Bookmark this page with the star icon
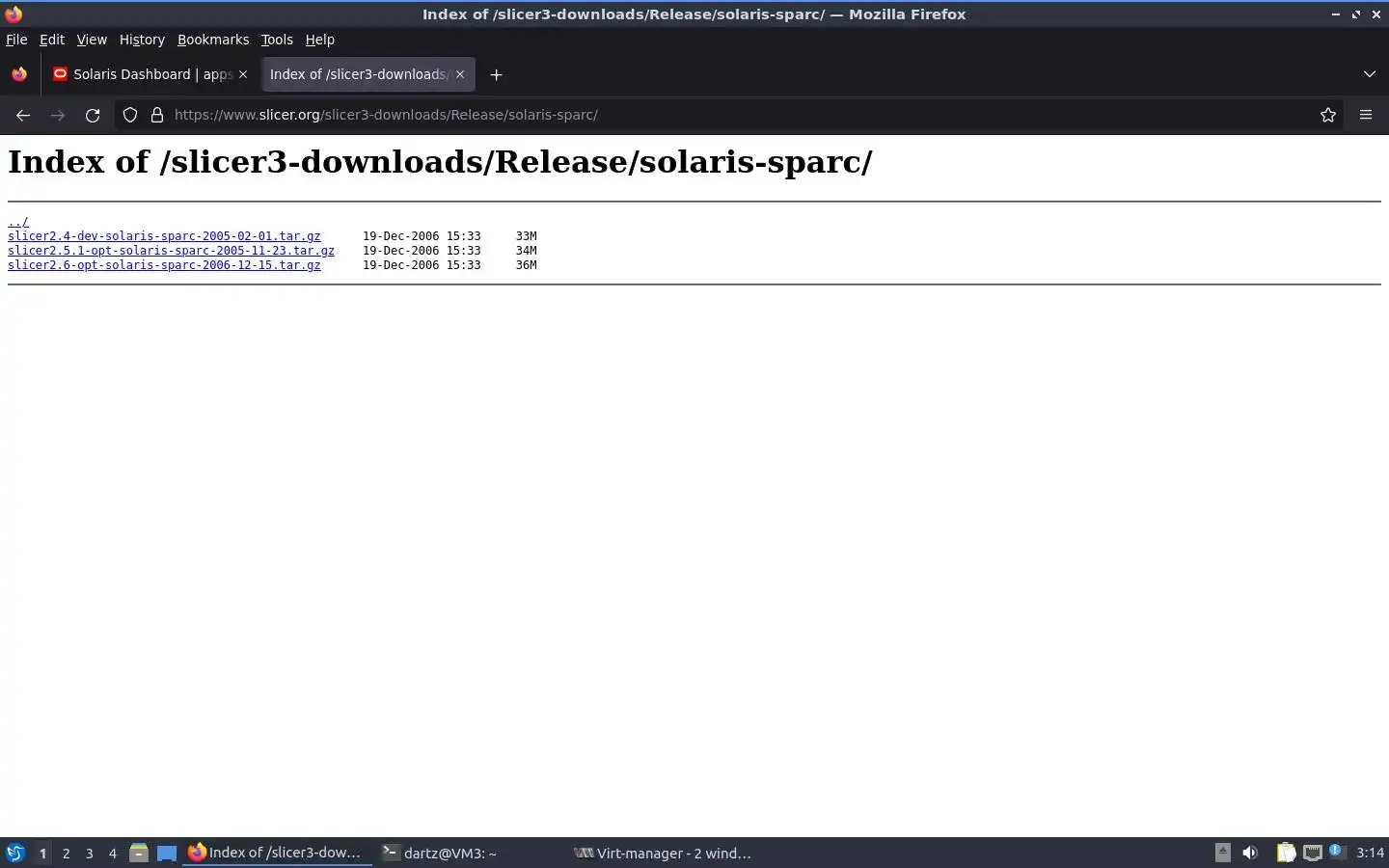 tap(1328, 115)
